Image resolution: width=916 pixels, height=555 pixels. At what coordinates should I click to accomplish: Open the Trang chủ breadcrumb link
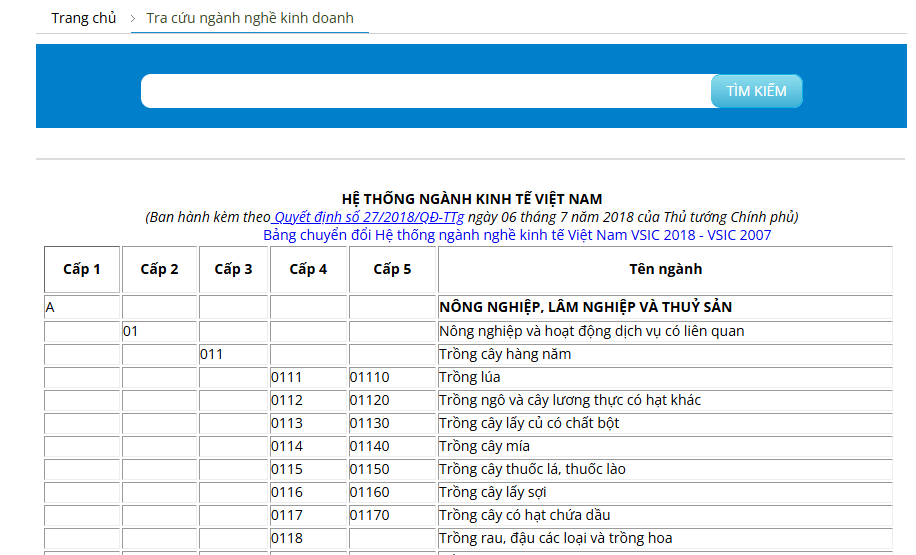(x=84, y=18)
